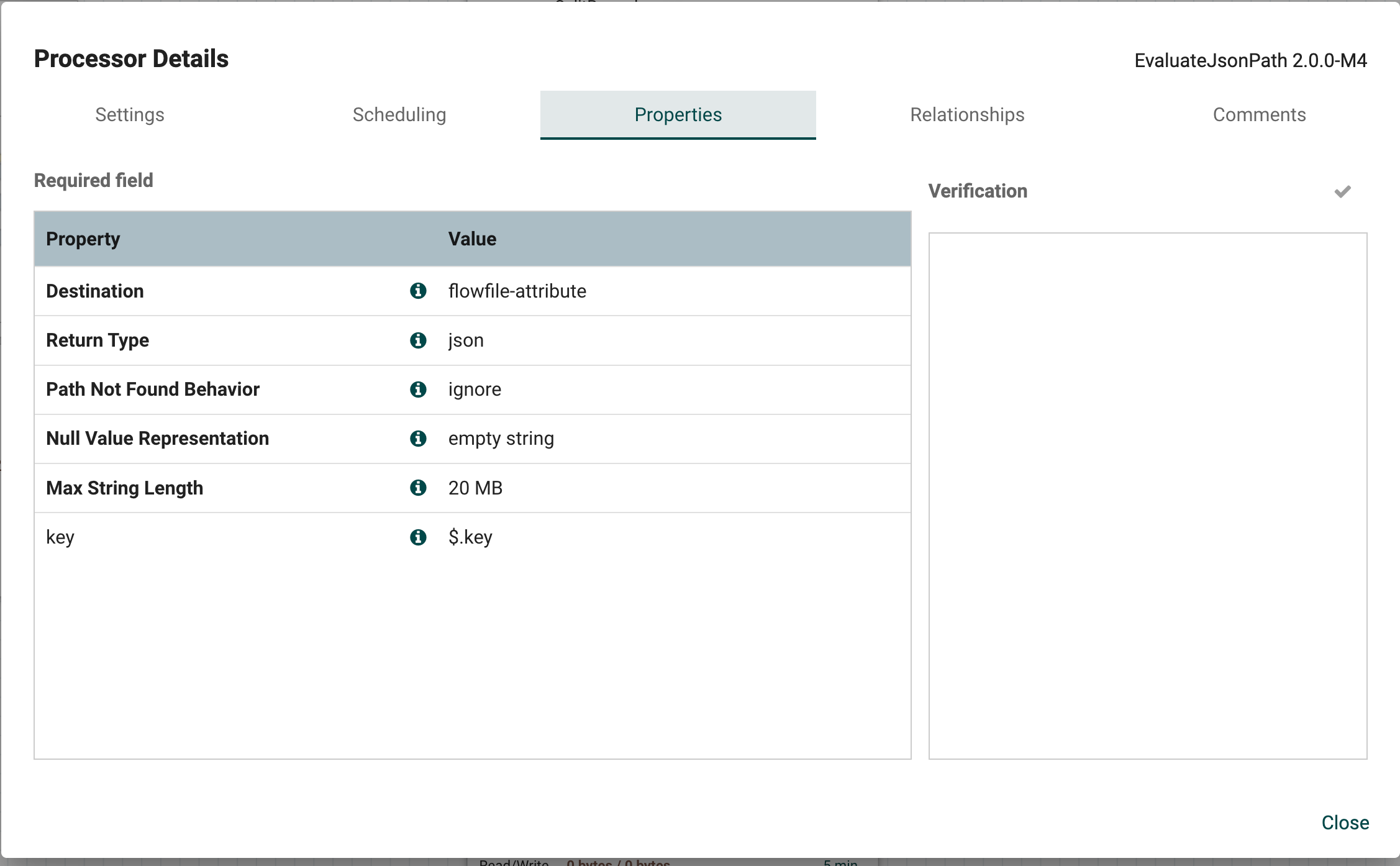The image size is (1400, 866).
Task: Open the Scheduling tab
Action: (399, 114)
